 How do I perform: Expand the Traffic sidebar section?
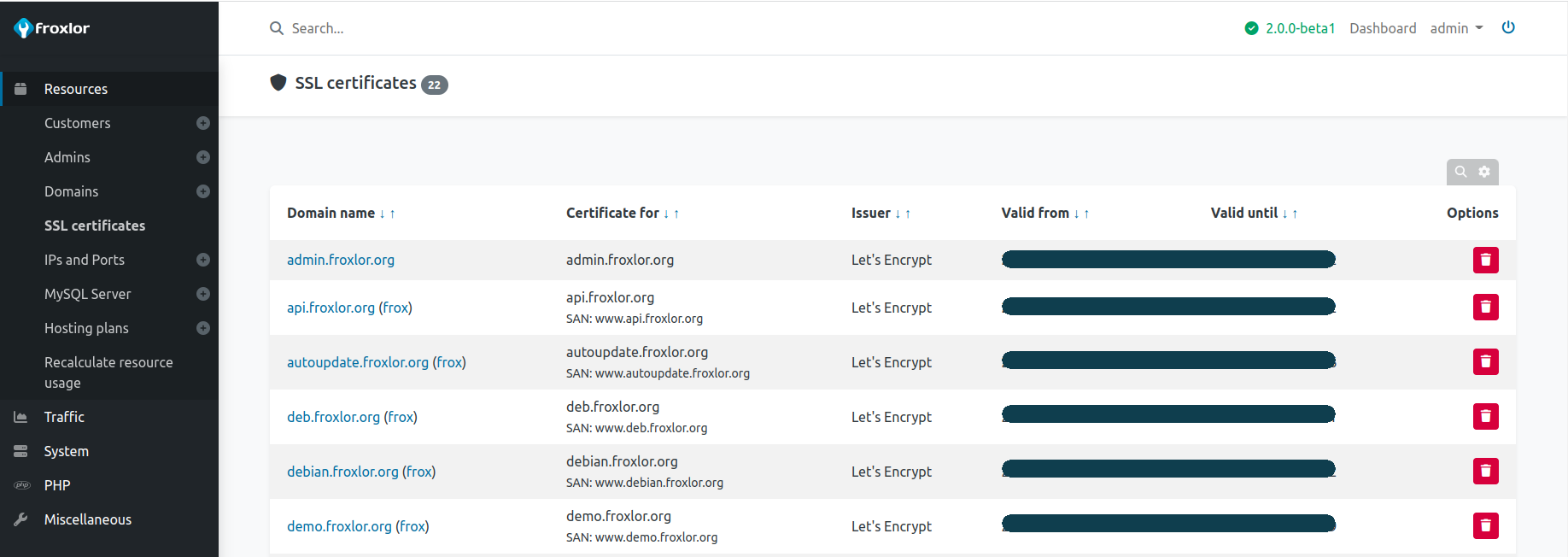[64, 417]
